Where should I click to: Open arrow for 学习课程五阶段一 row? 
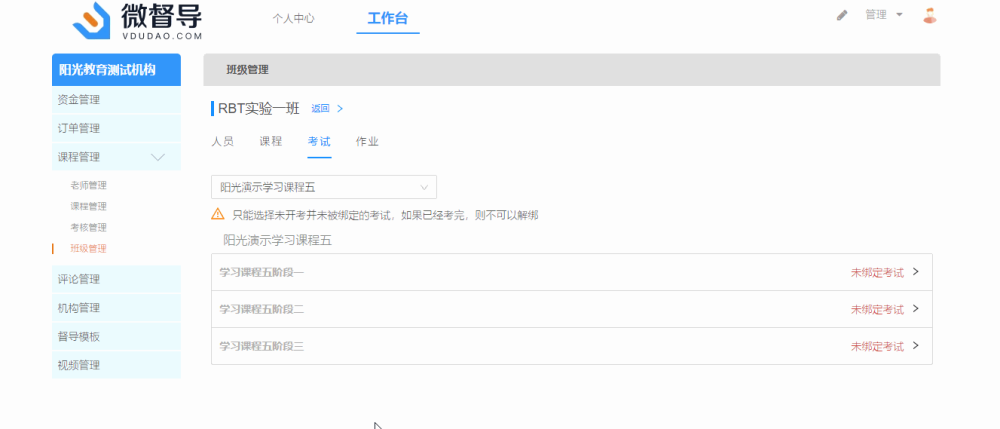(916, 272)
